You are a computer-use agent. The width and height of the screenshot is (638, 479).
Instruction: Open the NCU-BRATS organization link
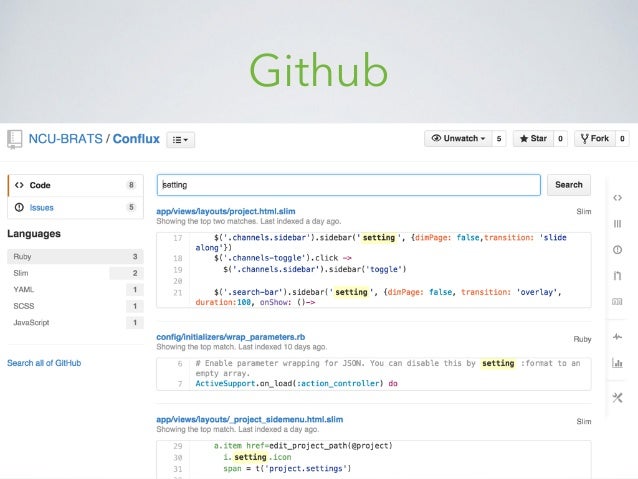66,139
